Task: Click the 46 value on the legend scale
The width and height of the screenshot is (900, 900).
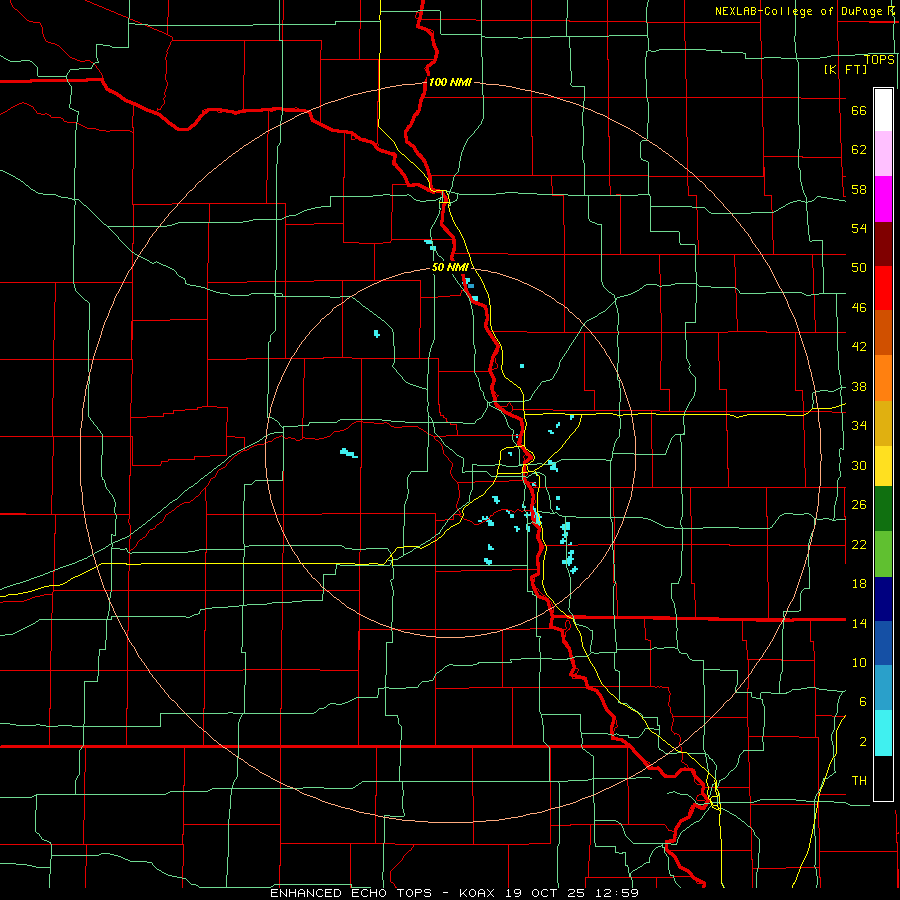Action: (x=859, y=308)
